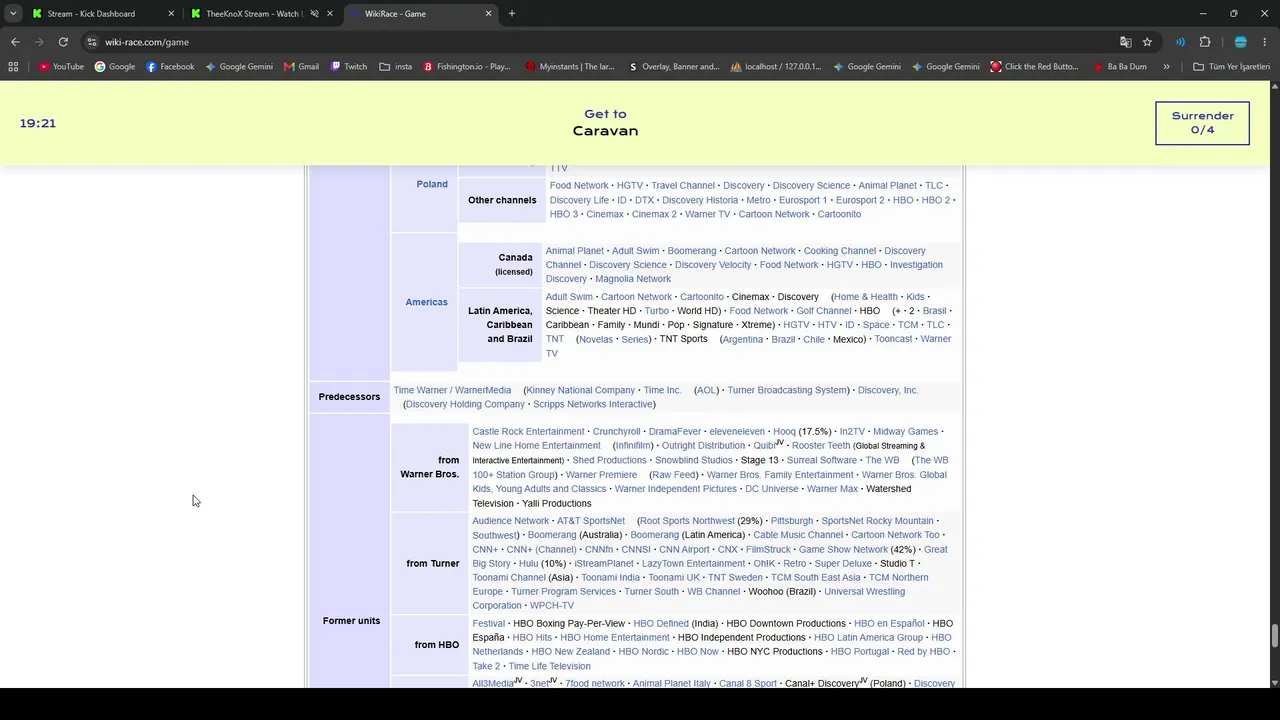This screenshot has width=1280, height=720.
Task: Follow the Rooster Teeth link
Action: pos(820,446)
